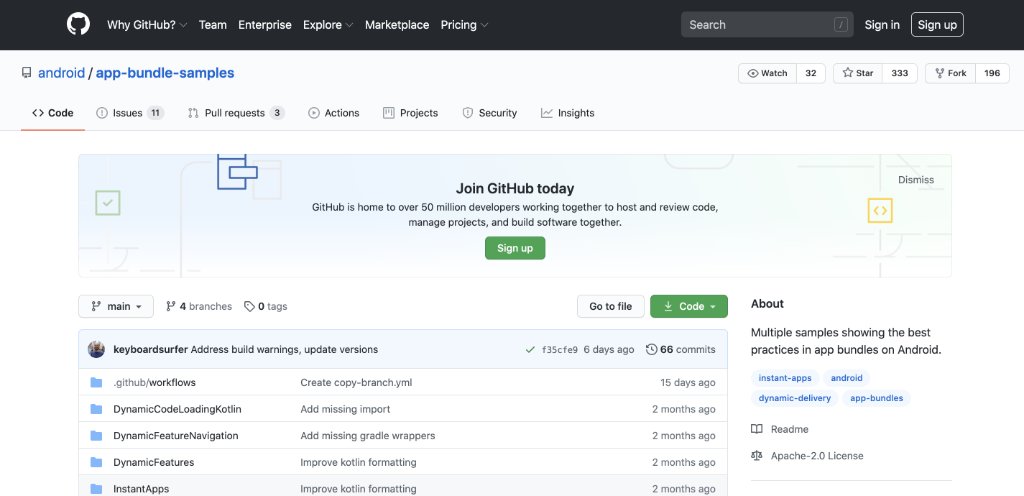Click the header Sign up button

[937, 25]
